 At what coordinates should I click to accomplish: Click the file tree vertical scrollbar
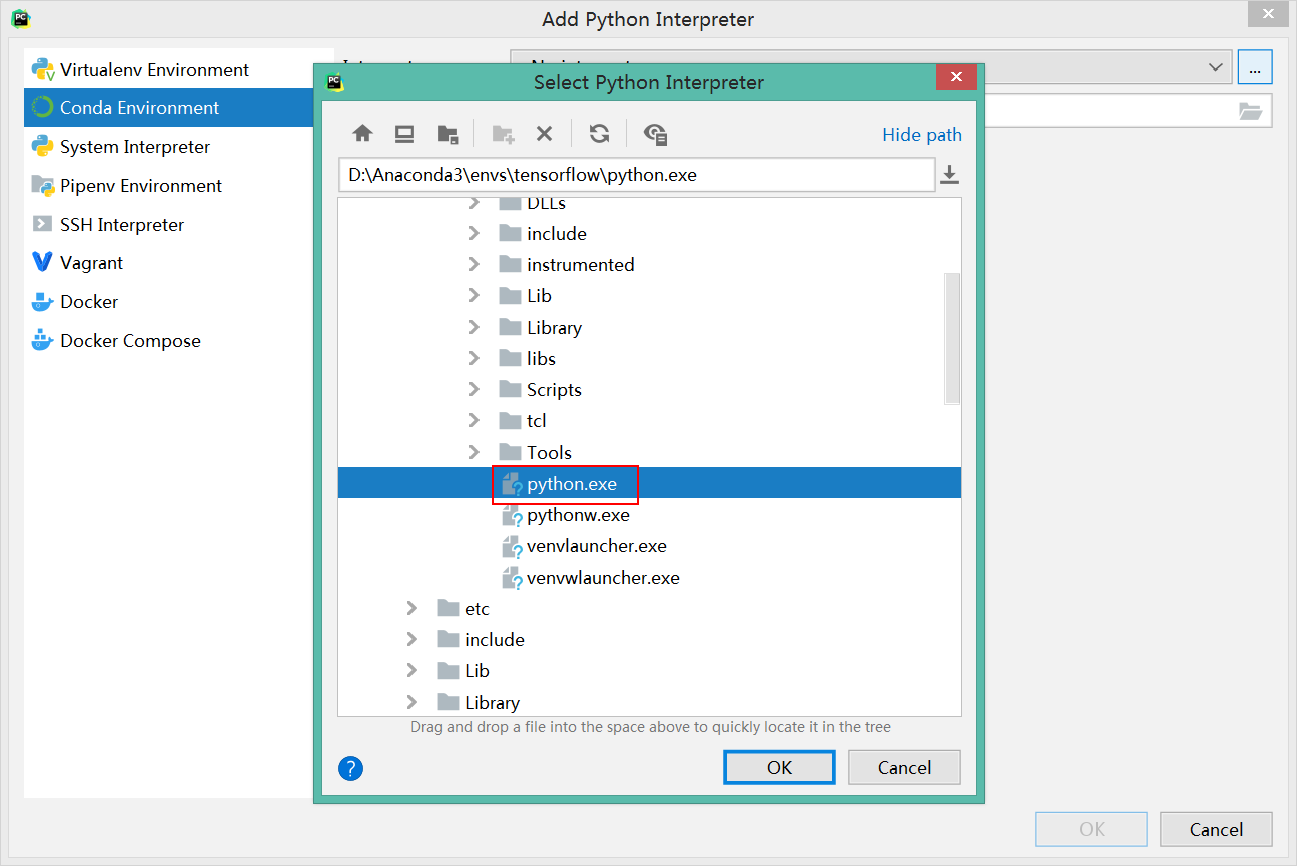coord(952,338)
